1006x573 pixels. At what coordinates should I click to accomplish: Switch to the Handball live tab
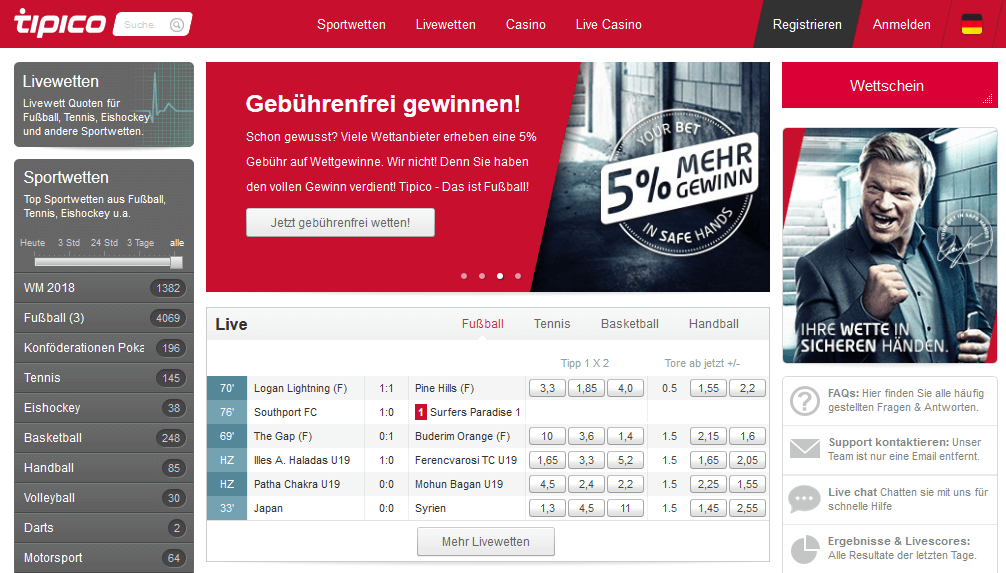click(713, 324)
